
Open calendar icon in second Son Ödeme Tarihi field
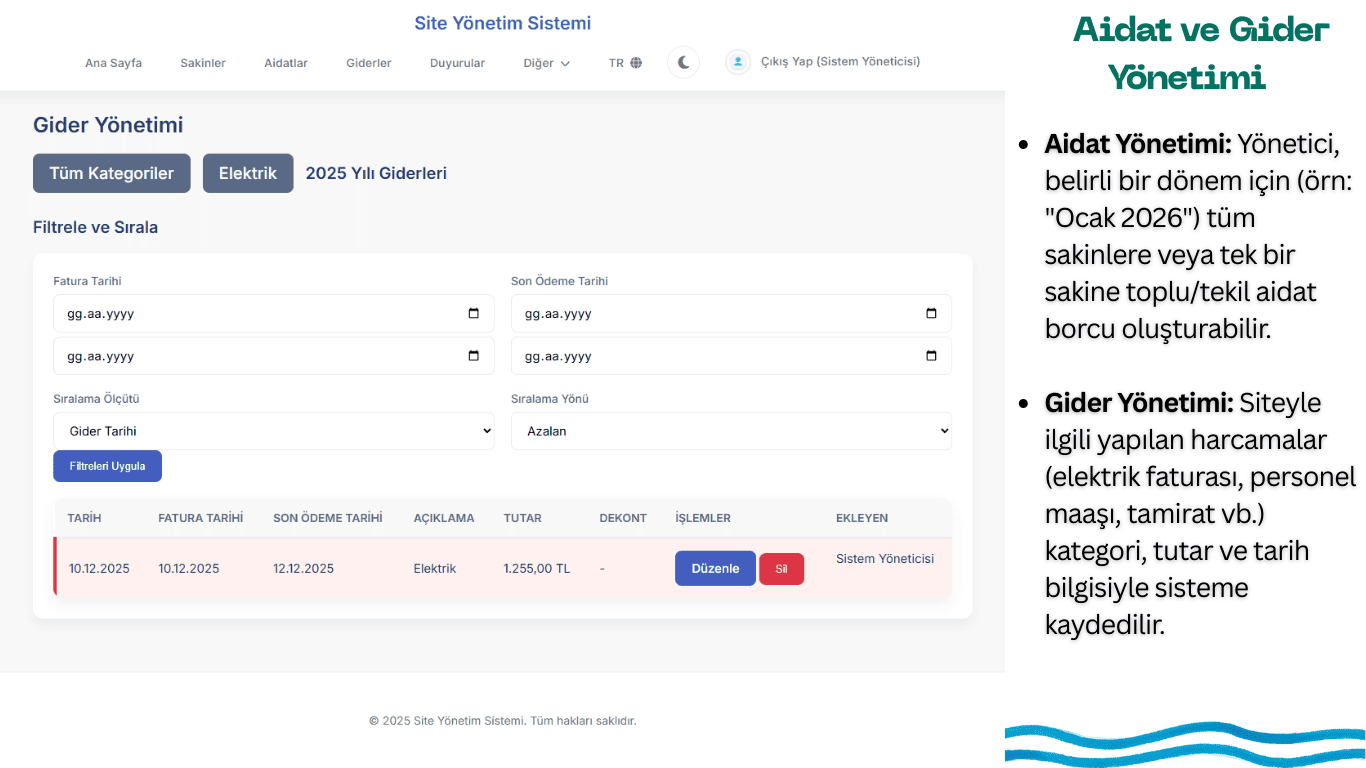932,356
